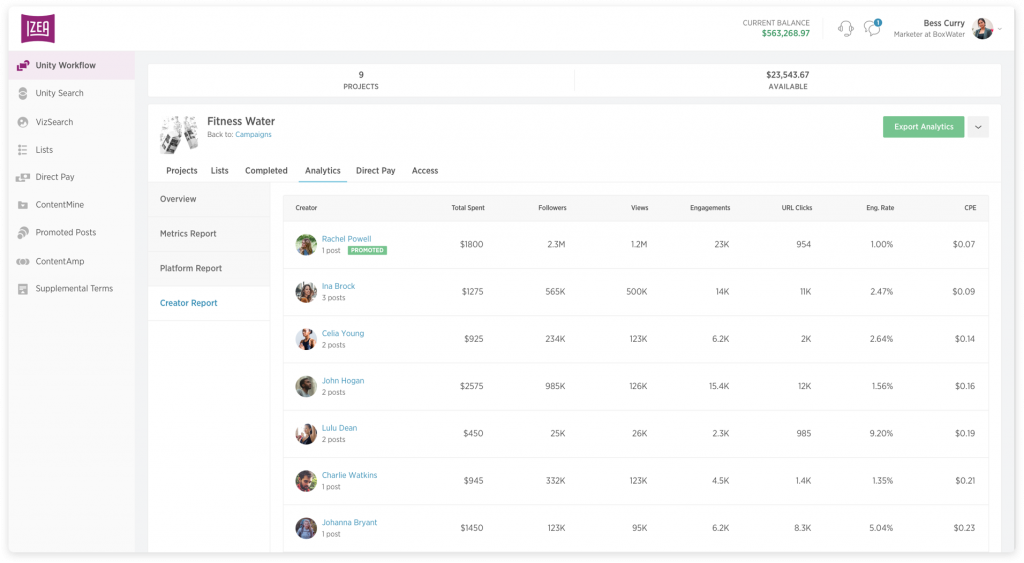The width and height of the screenshot is (1024, 563).
Task: Select the Direct Pay campaign tab
Action: click(375, 171)
